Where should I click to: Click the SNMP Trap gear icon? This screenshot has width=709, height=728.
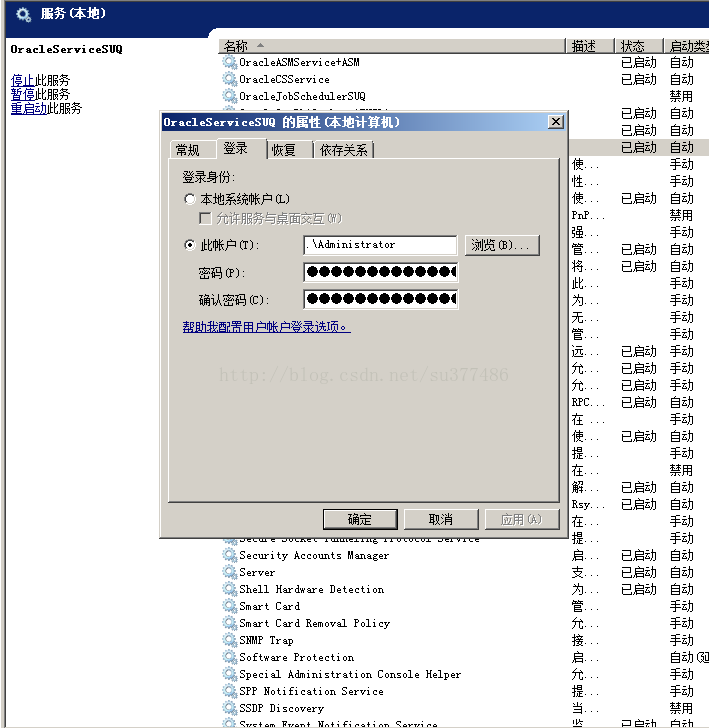[229, 640]
